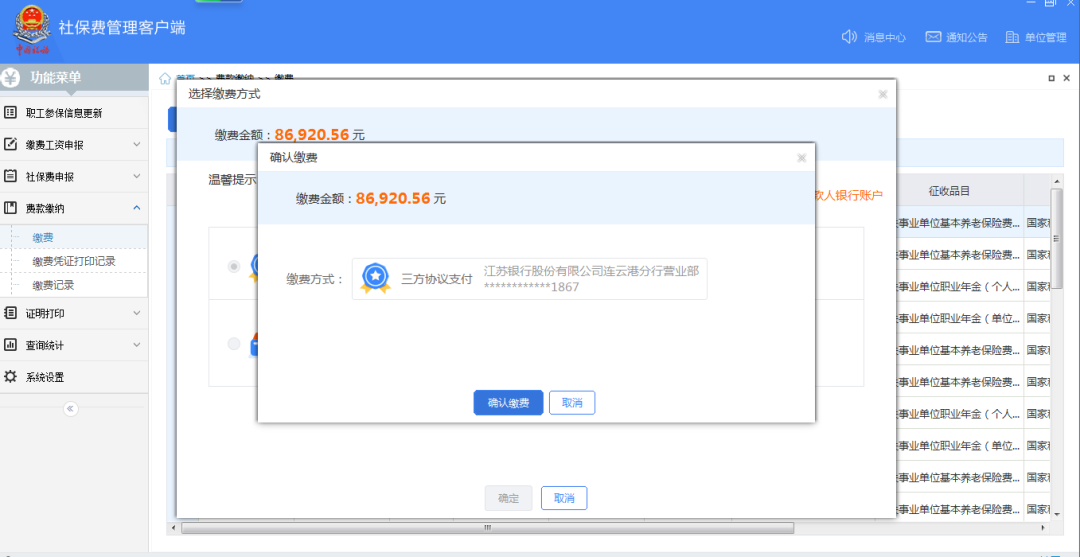Expand the 证明打印 menu chevron
The width and height of the screenshot is (1080, 557).
click(136, 313)
